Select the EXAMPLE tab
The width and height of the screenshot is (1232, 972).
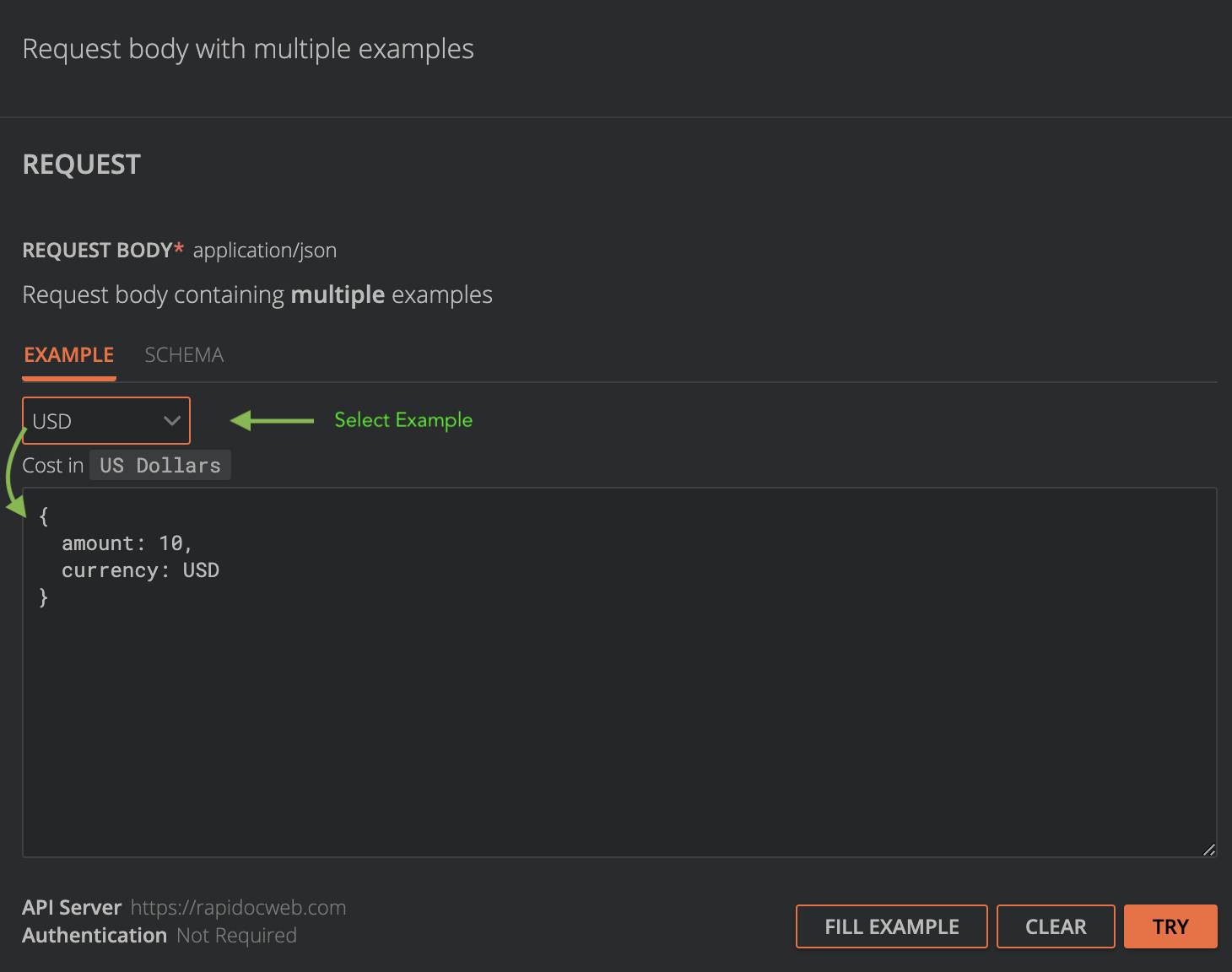click(68, 354)
